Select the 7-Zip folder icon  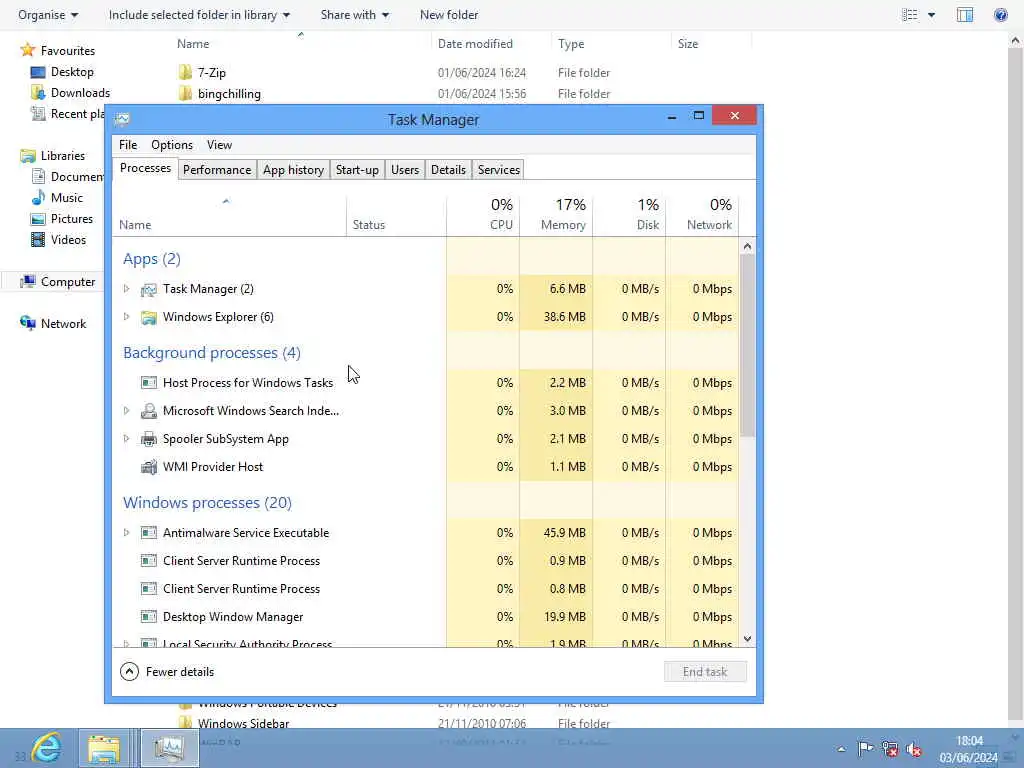click(x=185, y=72)
